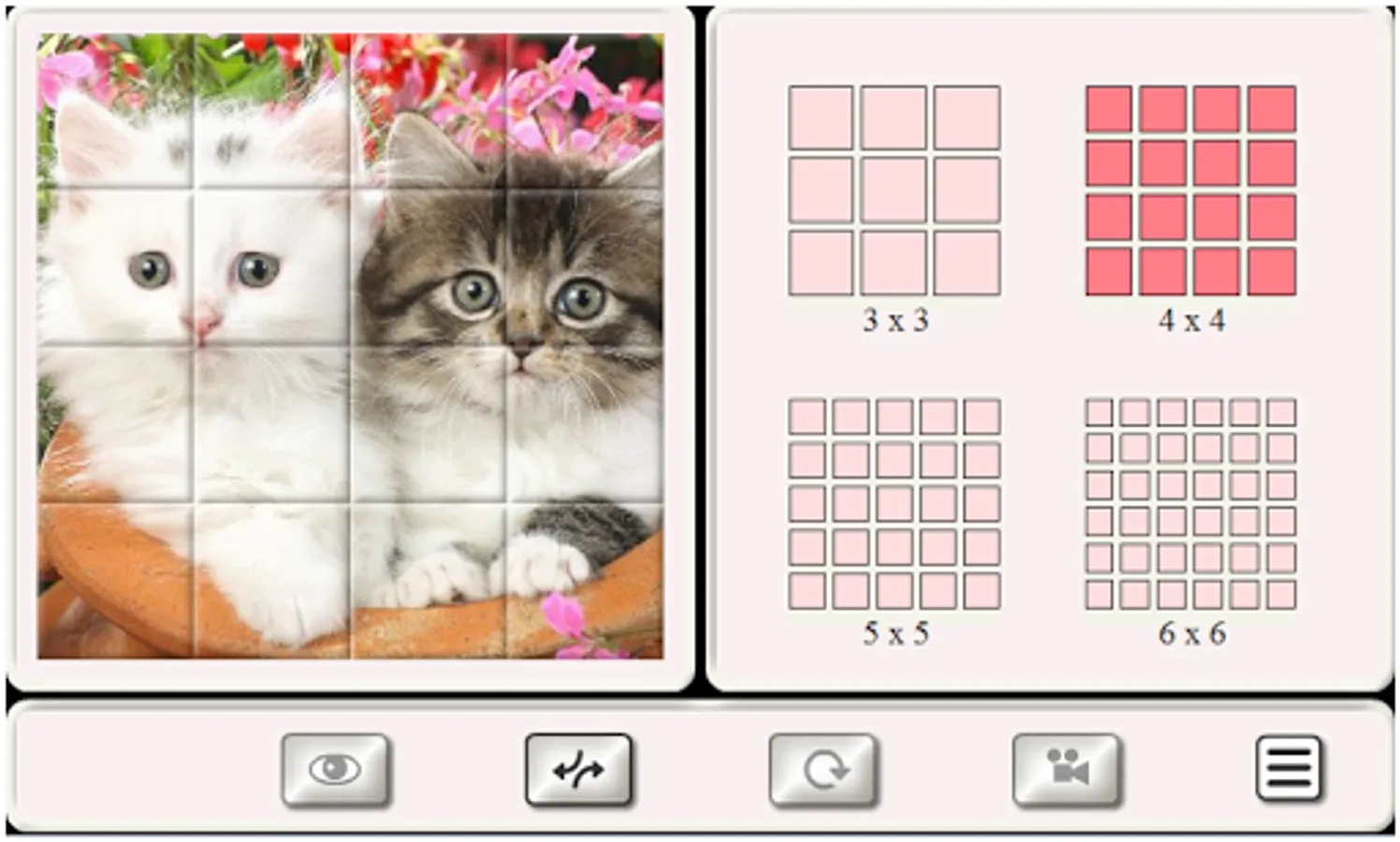This screenshot has height=842, width=1400.
Task: Click the bottom-left orange pot tile
Action: click(x=115, y=580)
